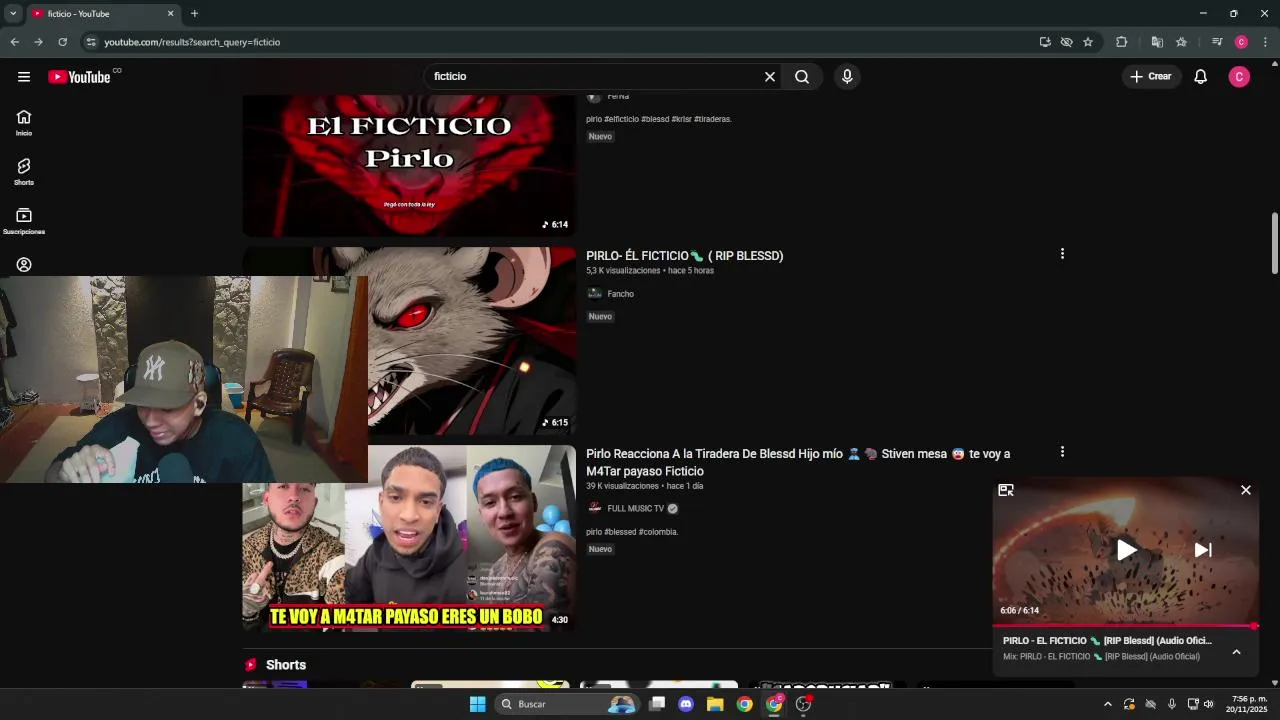Open the tab search dropdown arrow
The height and width of the screenshot is (720, 1280).
[13, 14]
